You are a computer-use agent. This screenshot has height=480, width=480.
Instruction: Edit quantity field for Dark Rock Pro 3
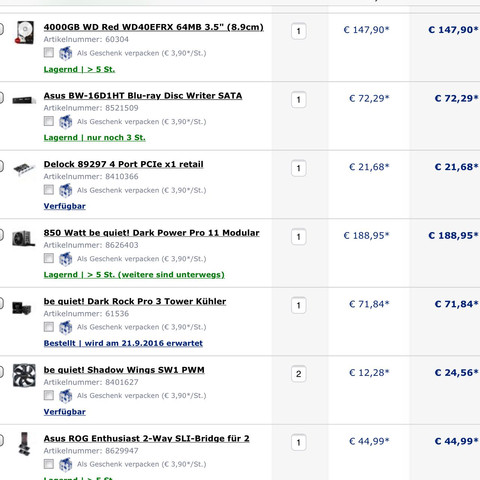click(x=299, y=305)
